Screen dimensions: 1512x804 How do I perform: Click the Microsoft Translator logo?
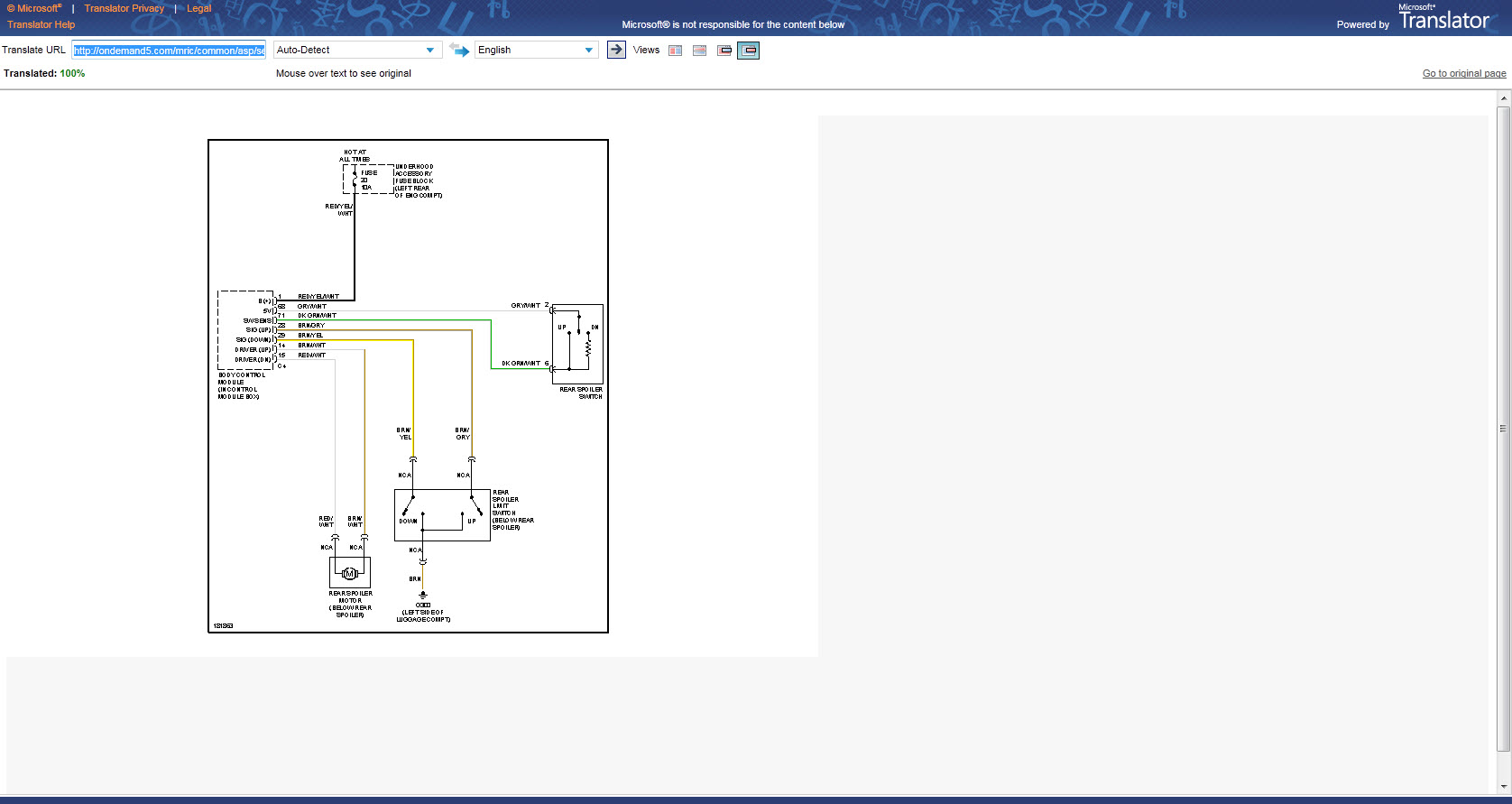click(1443, 19)
